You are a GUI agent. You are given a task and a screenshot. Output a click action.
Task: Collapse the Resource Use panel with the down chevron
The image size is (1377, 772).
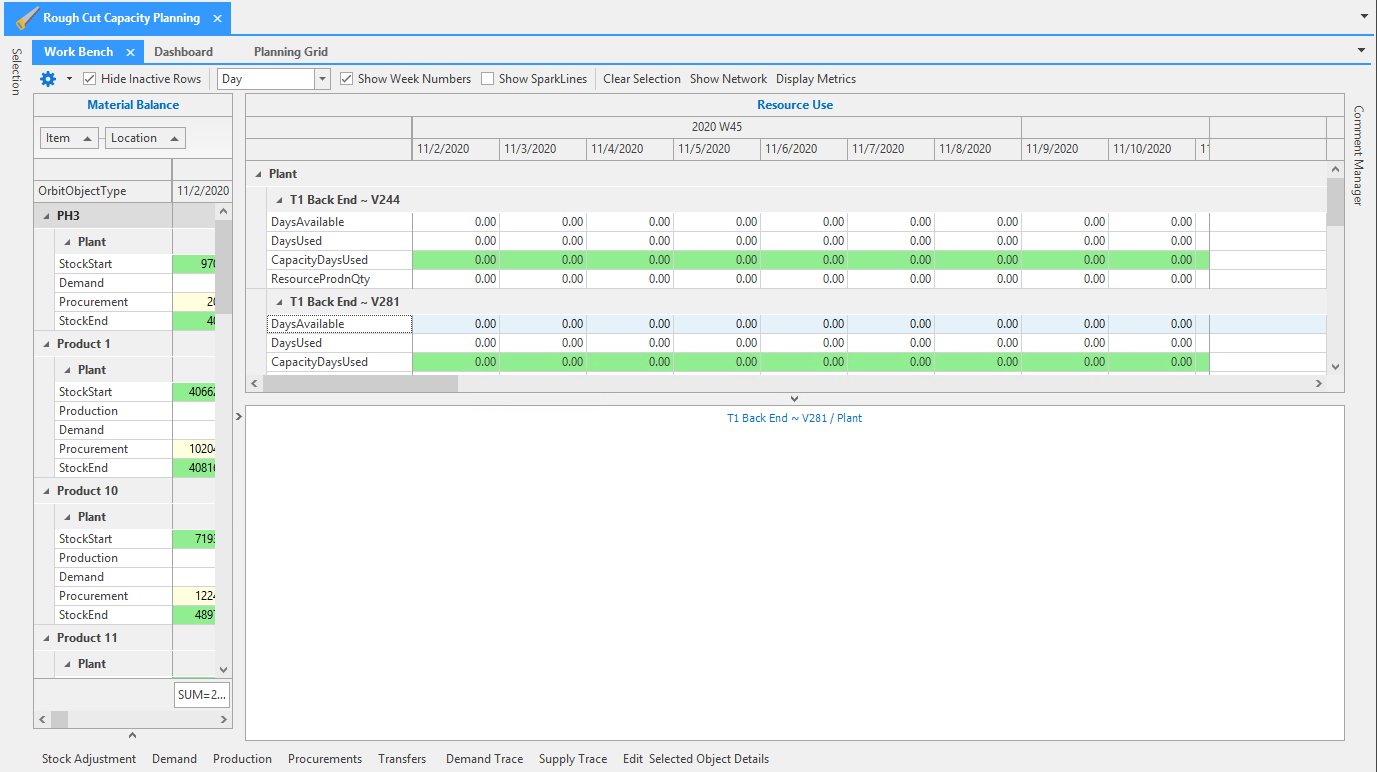pos(795,399)
